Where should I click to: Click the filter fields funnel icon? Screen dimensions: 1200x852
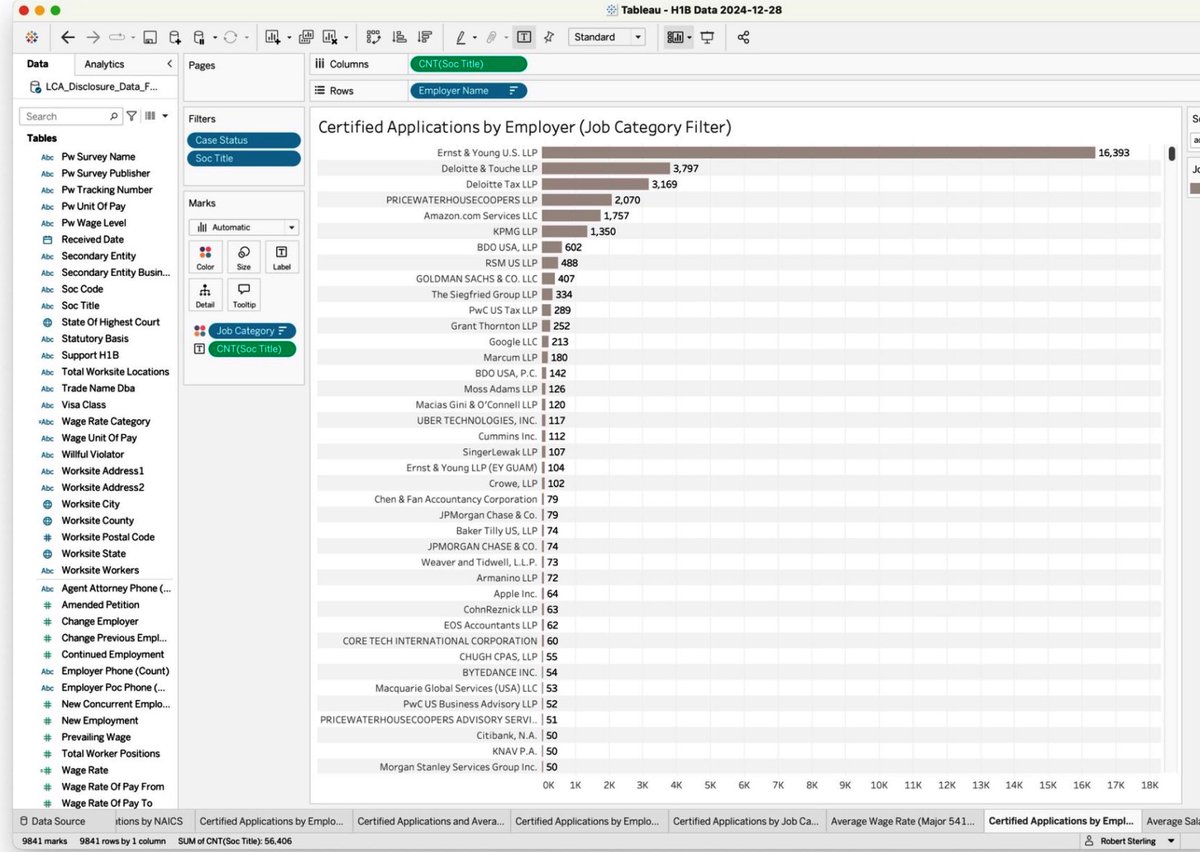(x=132, y=116)
